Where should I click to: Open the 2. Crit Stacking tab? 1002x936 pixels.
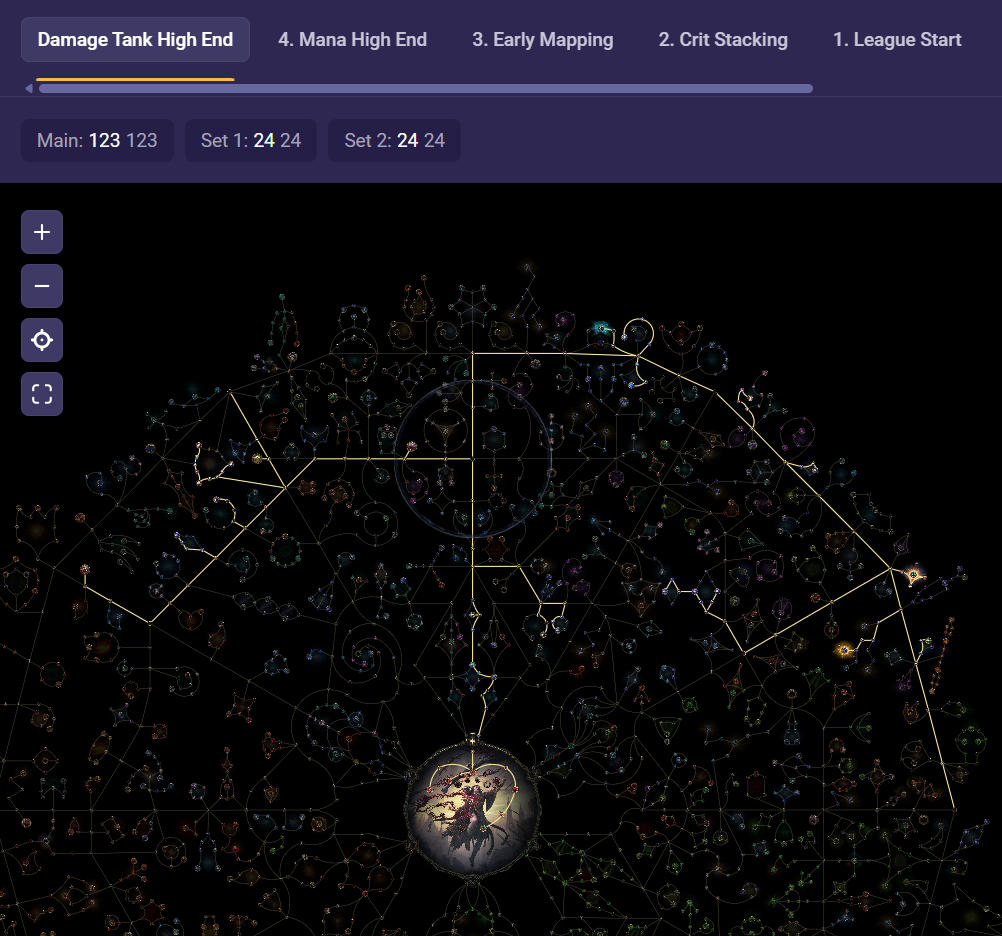(x=722, y=40)
